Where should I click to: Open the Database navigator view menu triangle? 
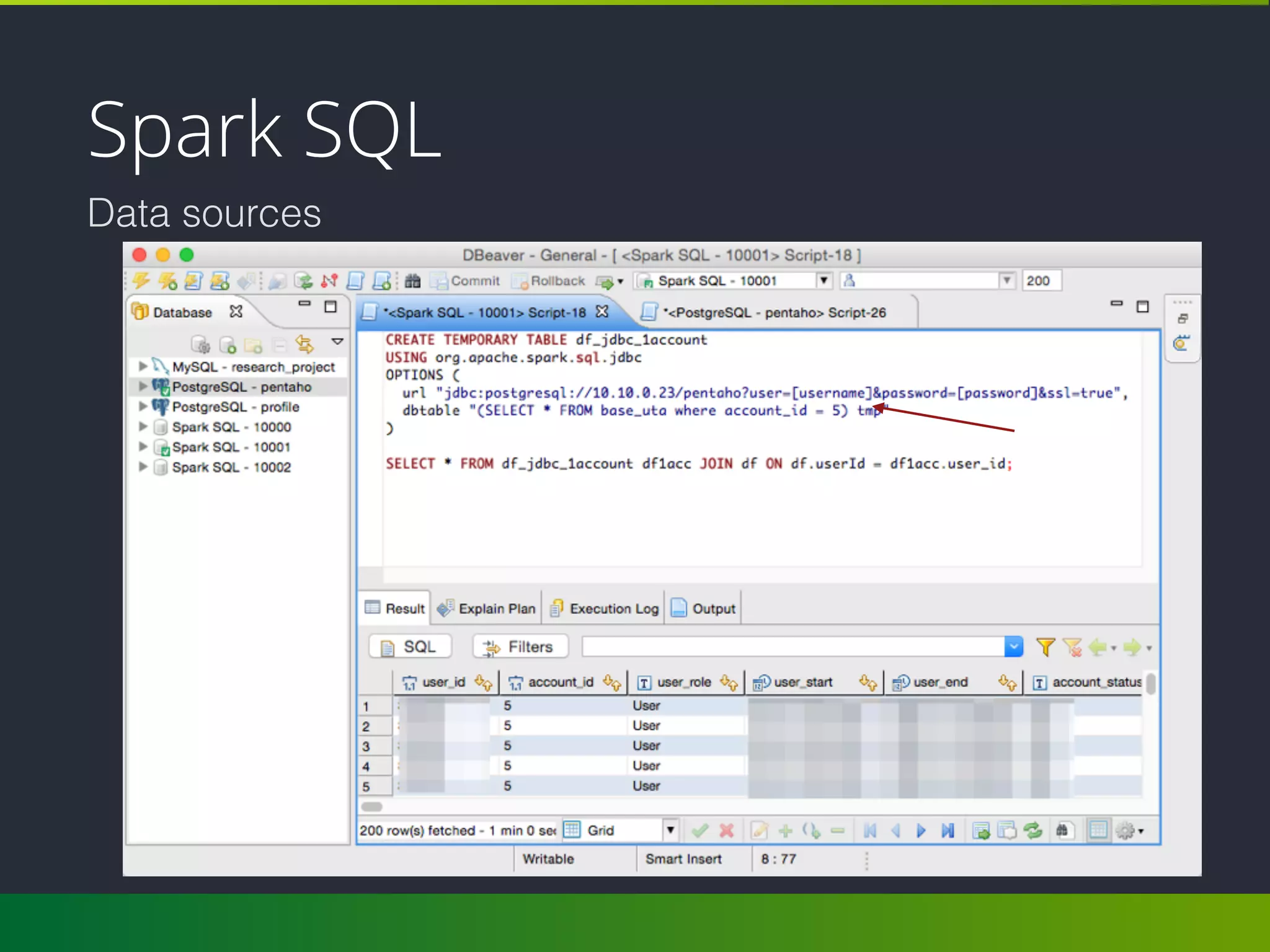[x=337, y=342]
